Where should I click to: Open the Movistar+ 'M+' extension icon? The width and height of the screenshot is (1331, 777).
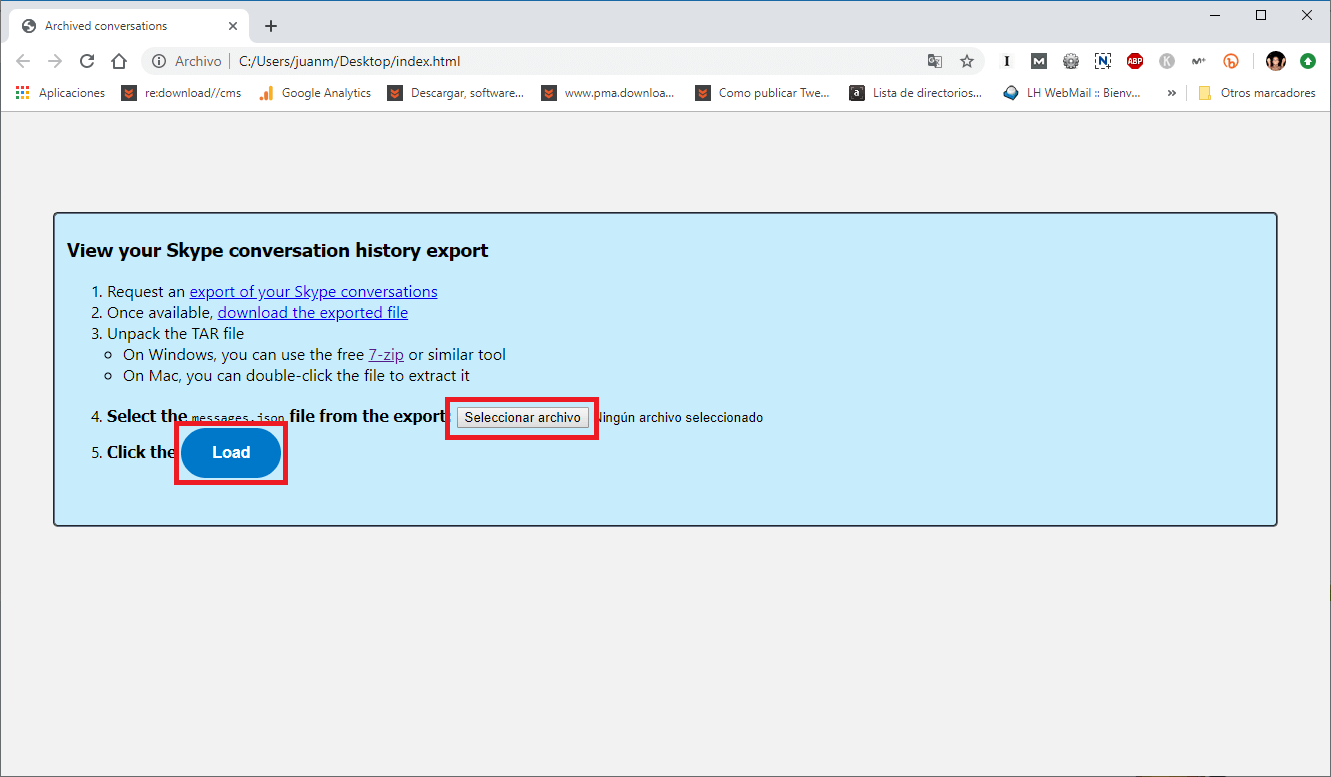click(x=1199, y=61)
